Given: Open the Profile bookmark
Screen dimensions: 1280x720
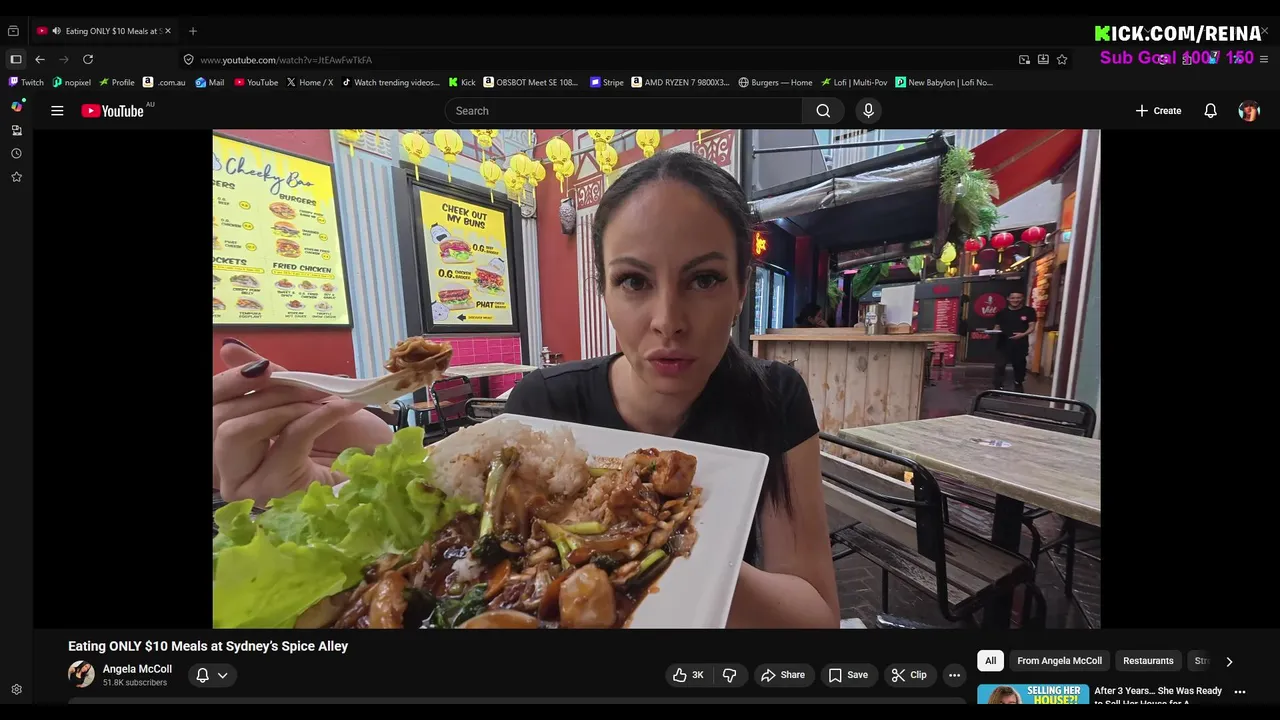Looking at the screenshot, I should [x=117, y=82].
